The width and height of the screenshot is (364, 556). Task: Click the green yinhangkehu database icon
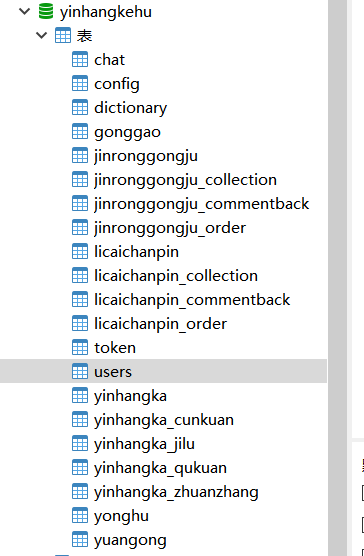46,11
